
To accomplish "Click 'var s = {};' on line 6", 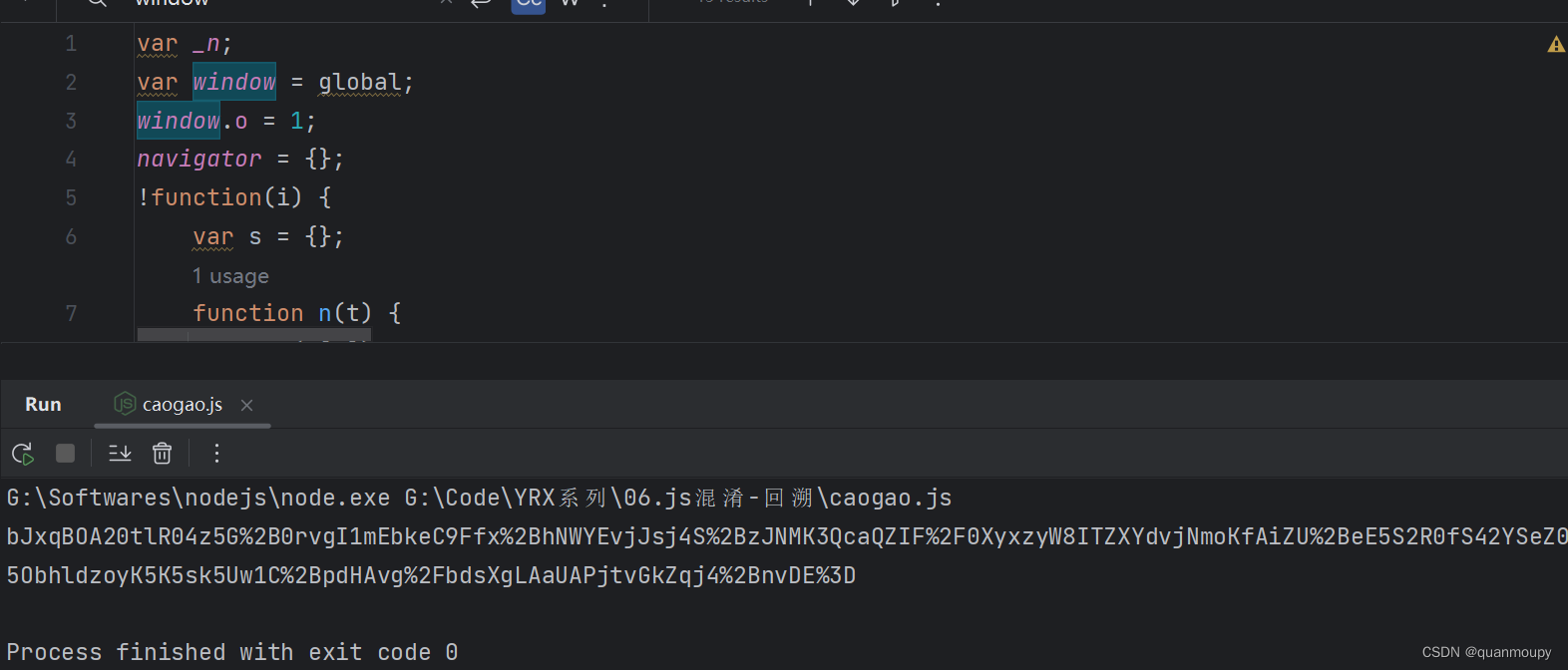I will pyautogui.click(x=268, y=236).
